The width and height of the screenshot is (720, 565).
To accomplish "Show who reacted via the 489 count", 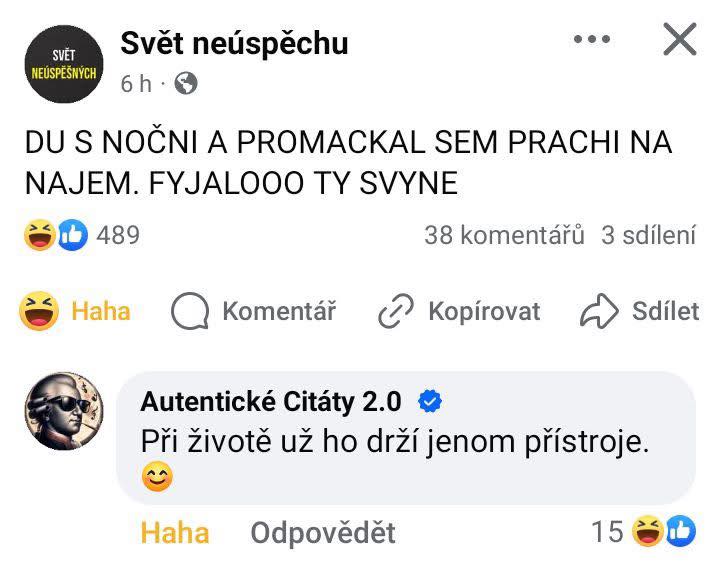I will pyautogui.click(x=118, y=235).
